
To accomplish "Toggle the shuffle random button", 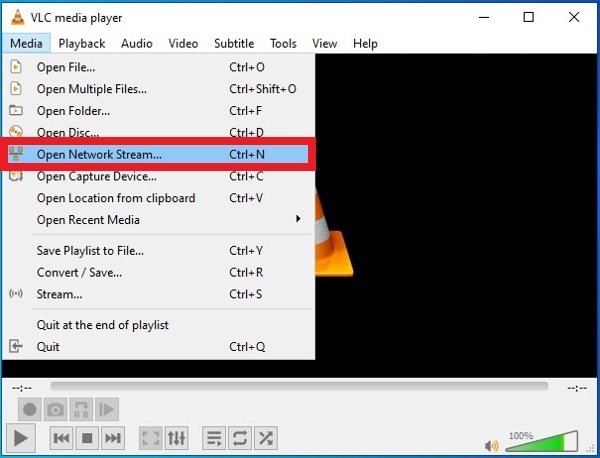I will click(x=266, y=438).
